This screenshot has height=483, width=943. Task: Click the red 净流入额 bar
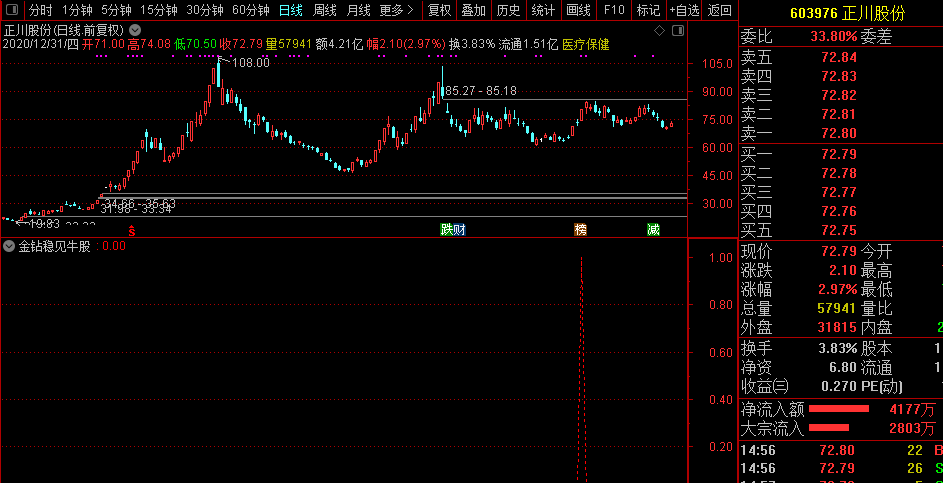[838, 409]
